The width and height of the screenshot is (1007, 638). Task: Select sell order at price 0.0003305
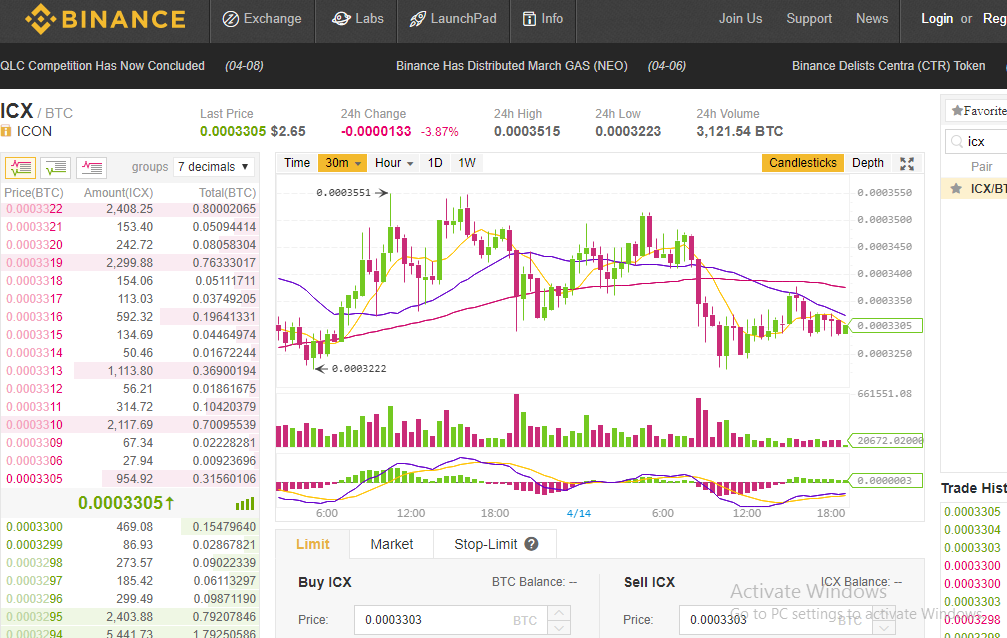point(130,479)
